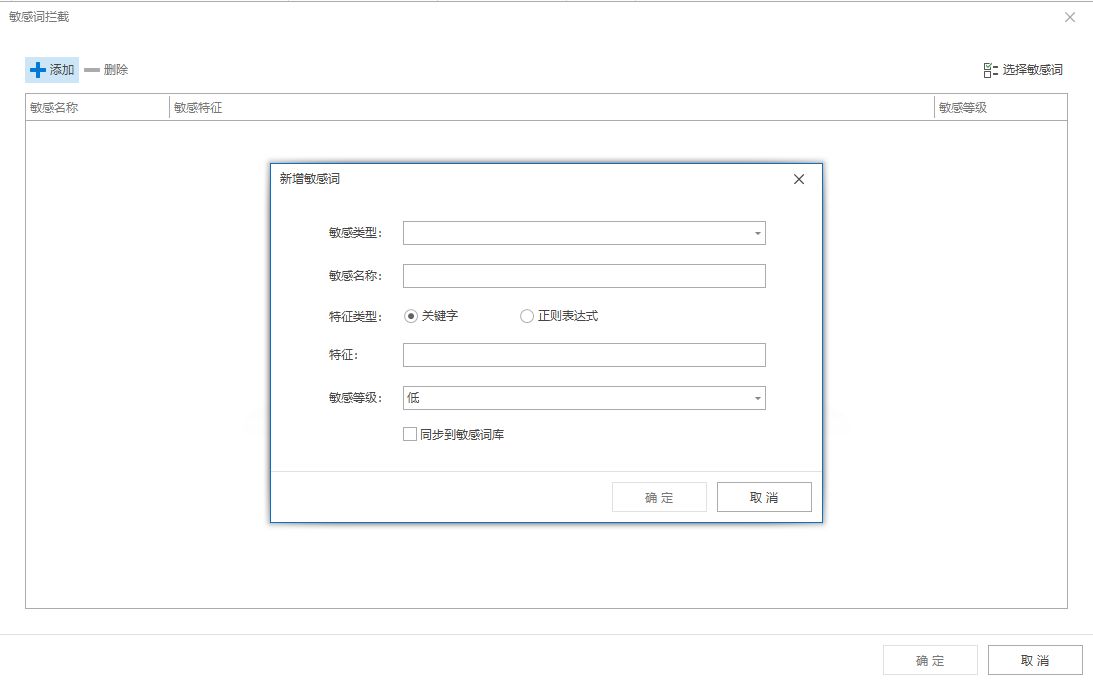This screenshot has height=685, width=1093.
Task: Click the 敏感名称 text field
Action: click(x=584, y=276)
